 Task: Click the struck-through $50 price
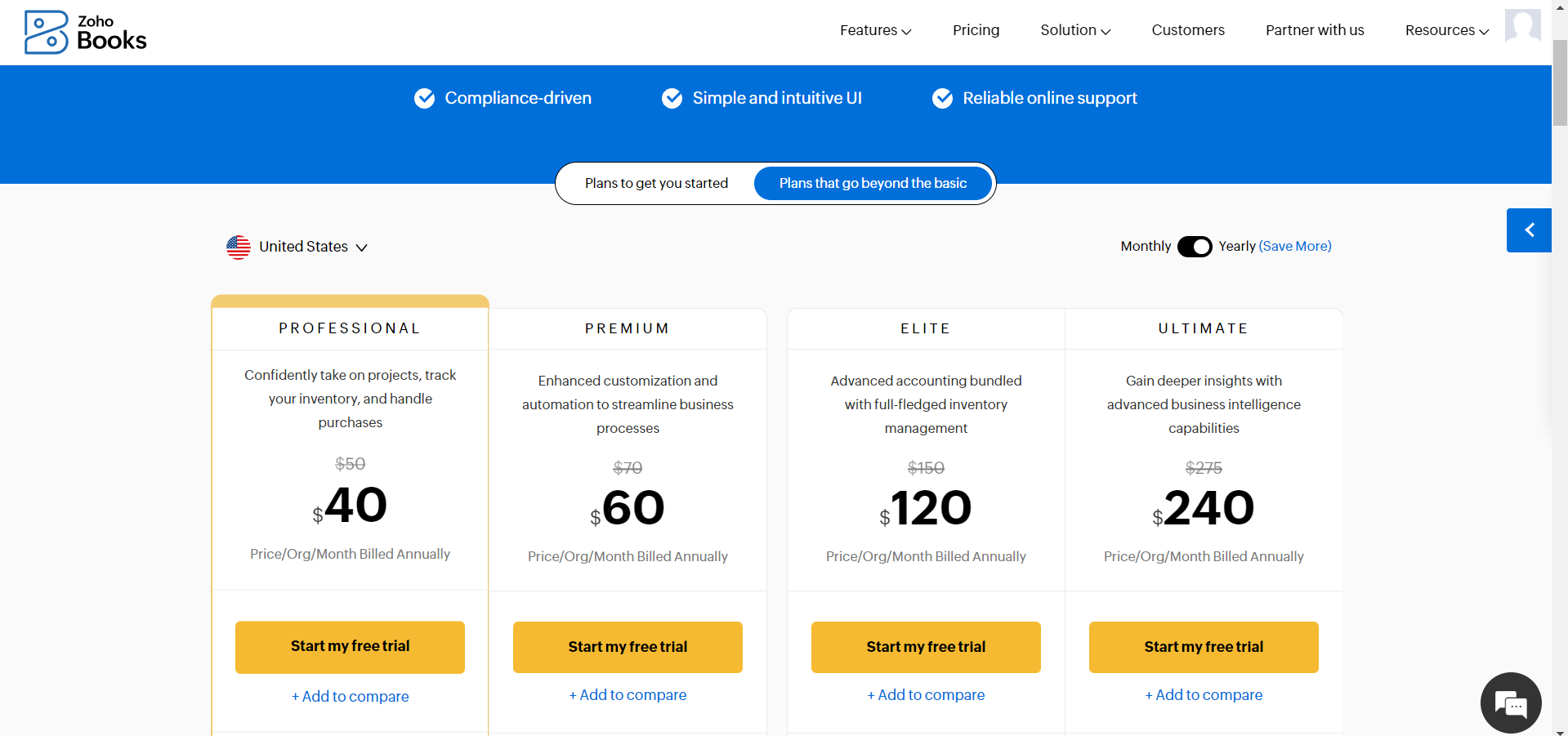(350, 464)
